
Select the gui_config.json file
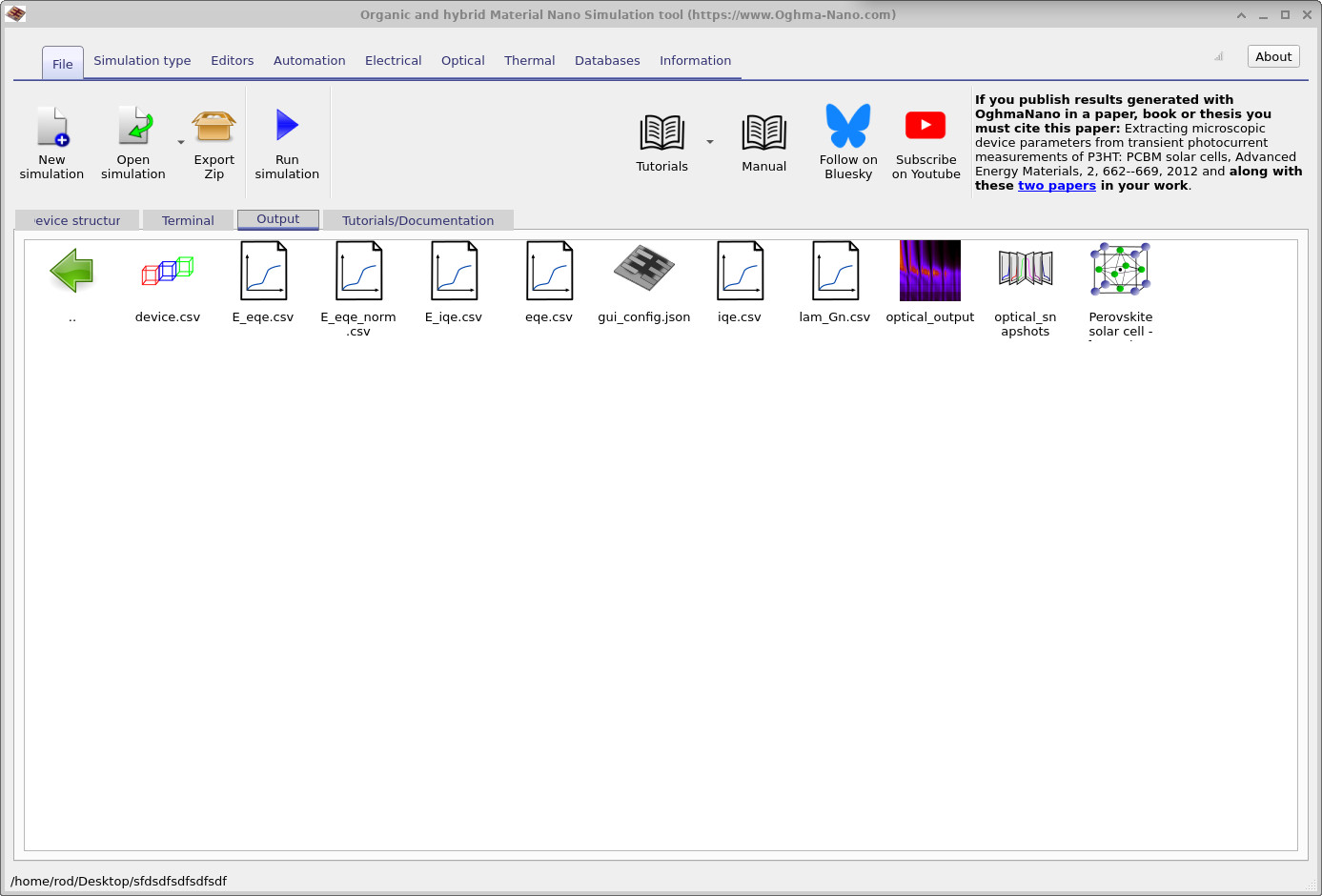click(644, 269)
